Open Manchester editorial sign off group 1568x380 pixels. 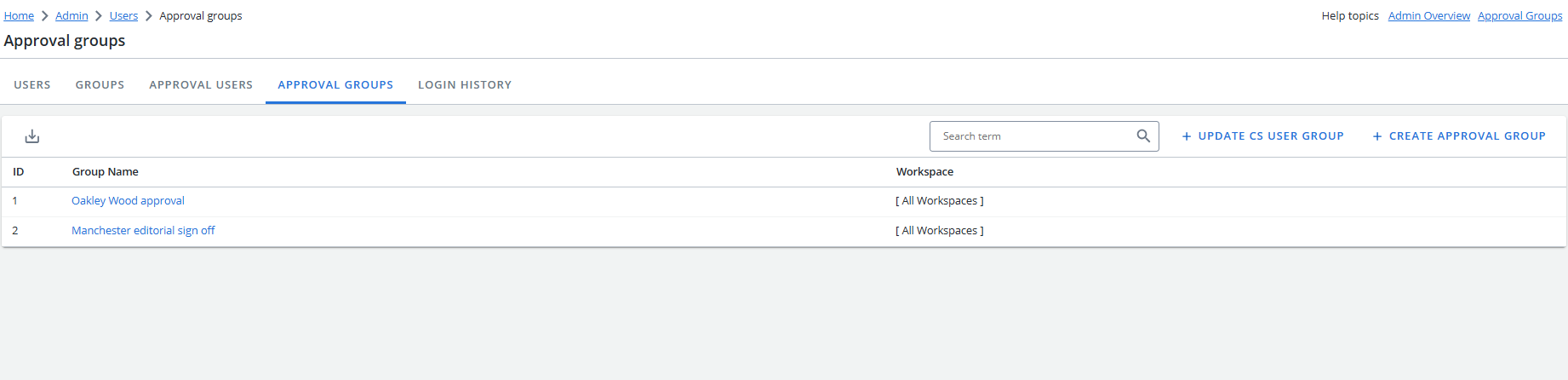pos(143,231)
